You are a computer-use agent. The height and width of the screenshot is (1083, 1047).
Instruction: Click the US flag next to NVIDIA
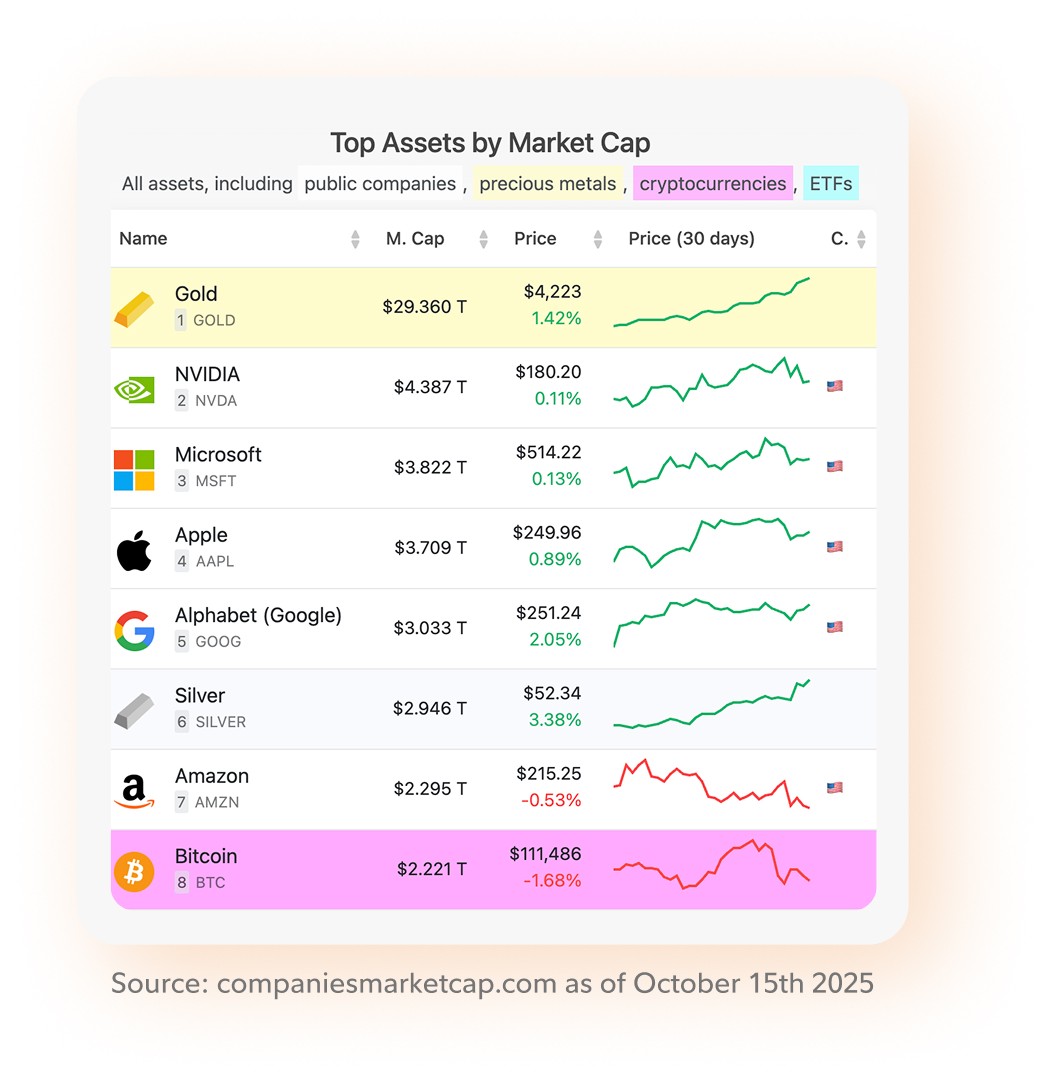[x=834, y=385]
